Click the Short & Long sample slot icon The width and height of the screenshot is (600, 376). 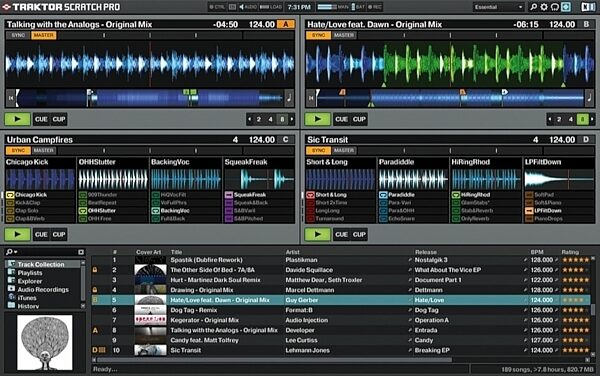[310, 195]
